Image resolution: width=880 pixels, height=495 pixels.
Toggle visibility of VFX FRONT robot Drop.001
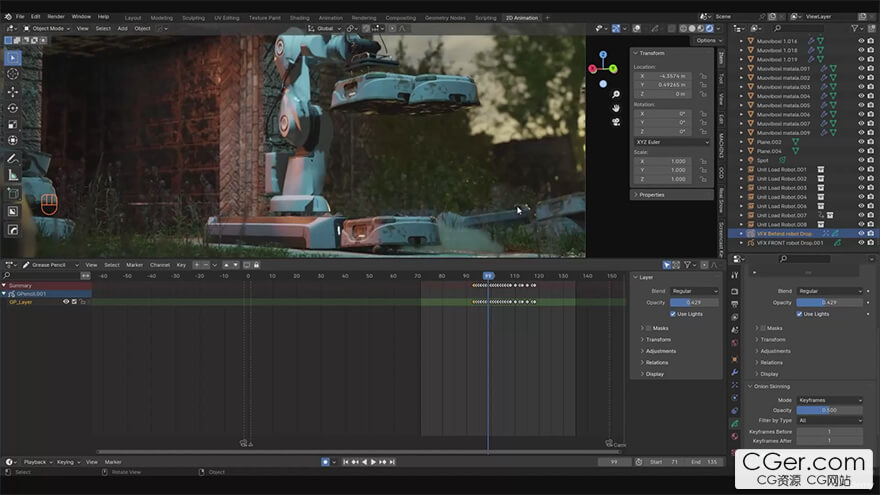click(x=861, y=243)
